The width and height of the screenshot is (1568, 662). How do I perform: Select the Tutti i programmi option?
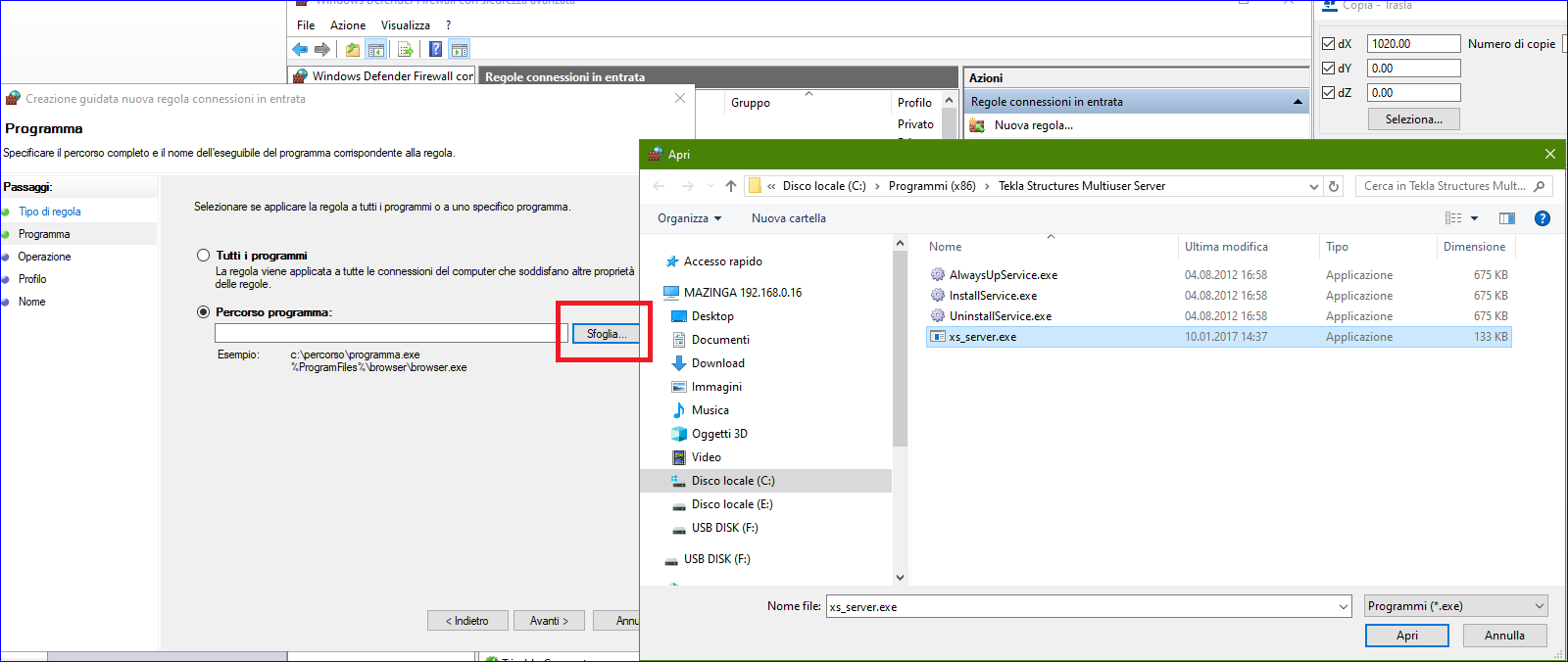[x=204, y=256]
